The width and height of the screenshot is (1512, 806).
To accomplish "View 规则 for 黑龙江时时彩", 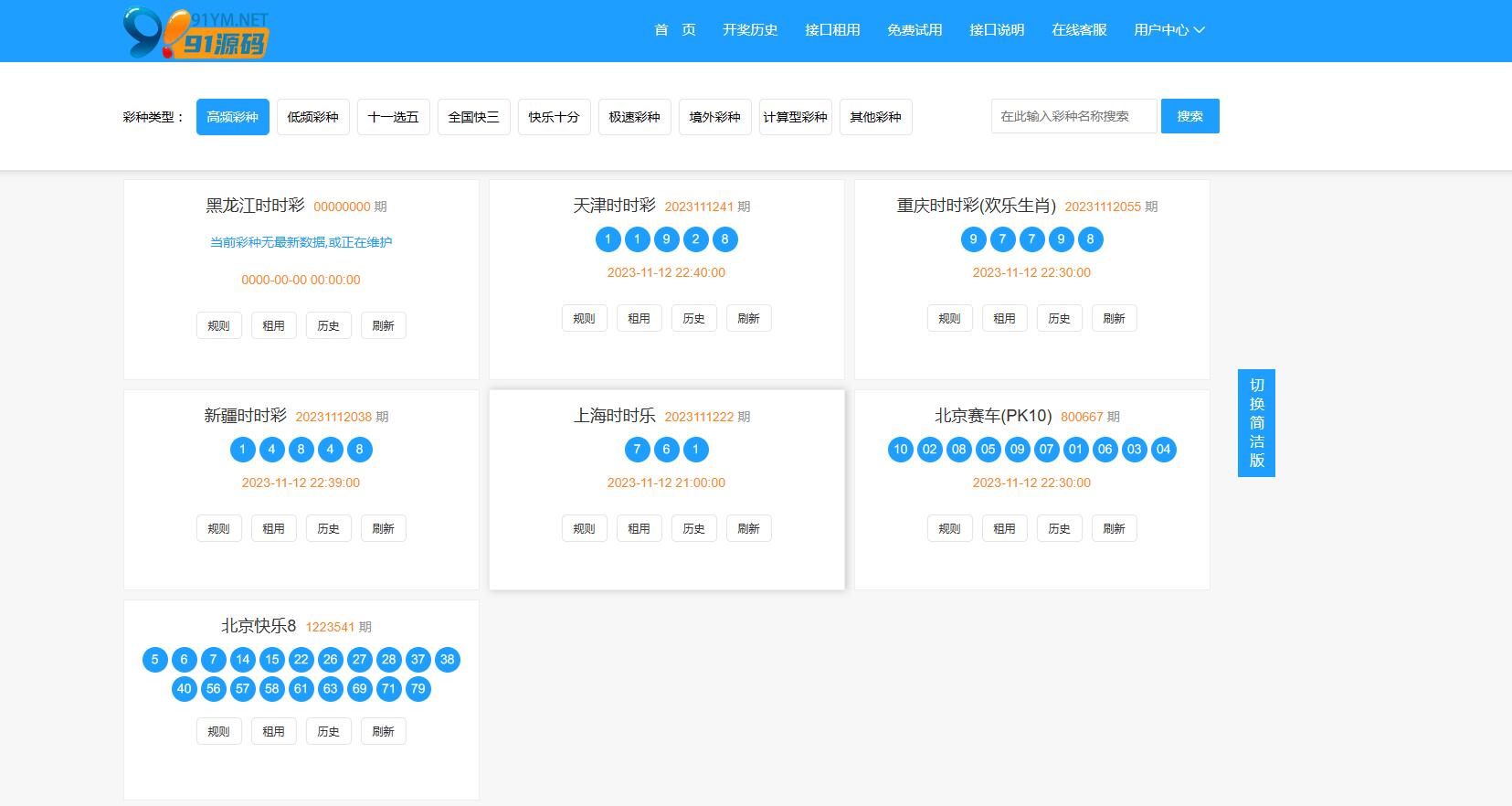I will coord(219,325).
